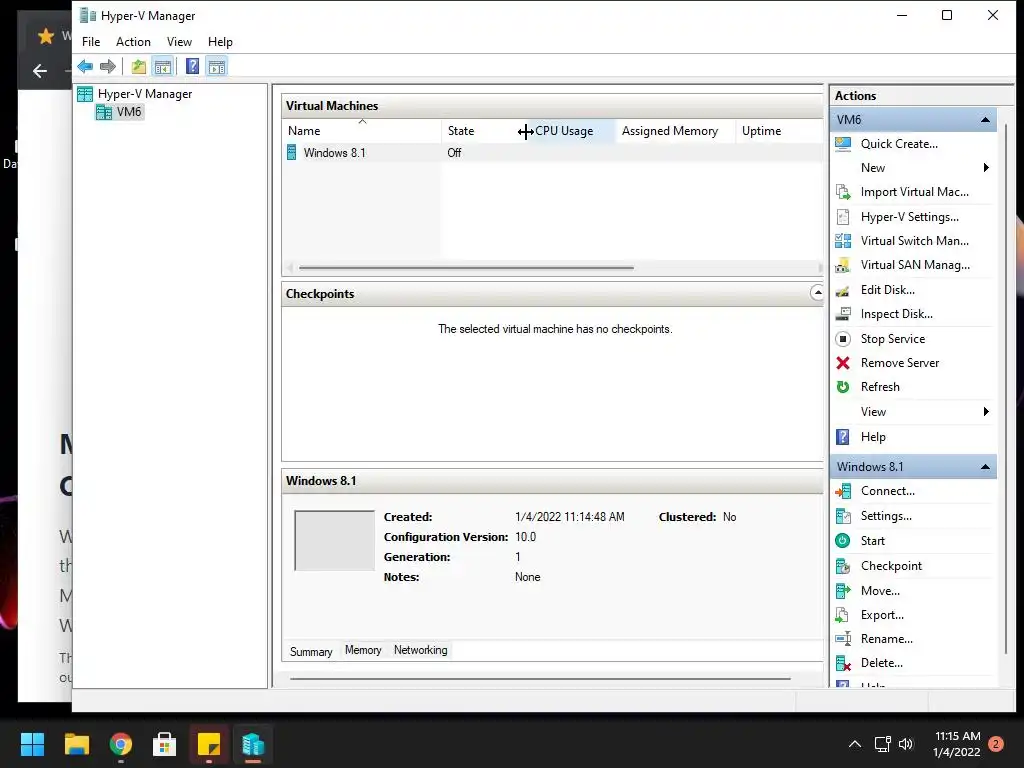Open the notification center badge
1024x768 pixels.
click(996, 744)
